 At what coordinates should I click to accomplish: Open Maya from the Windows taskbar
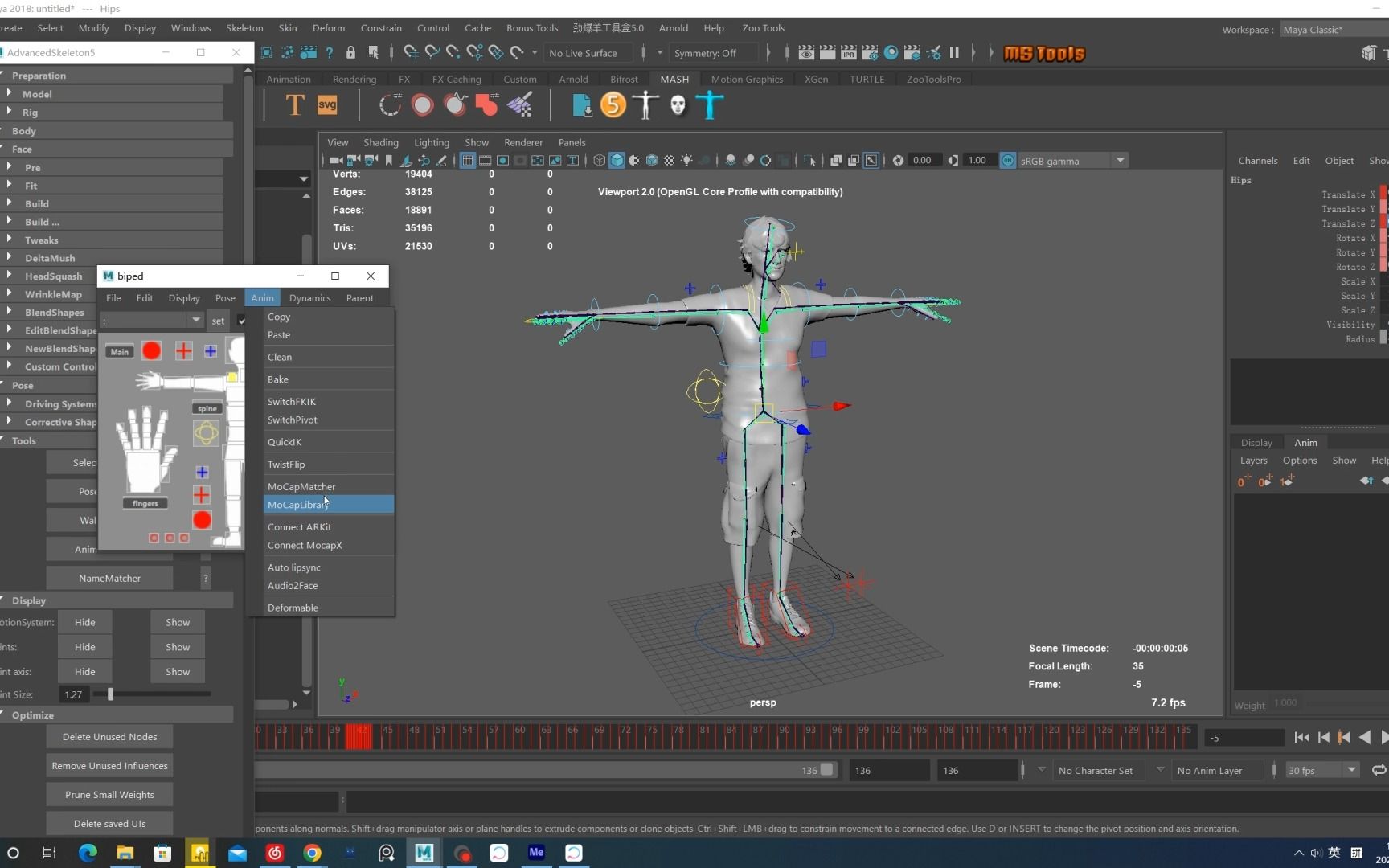point(424,853)
